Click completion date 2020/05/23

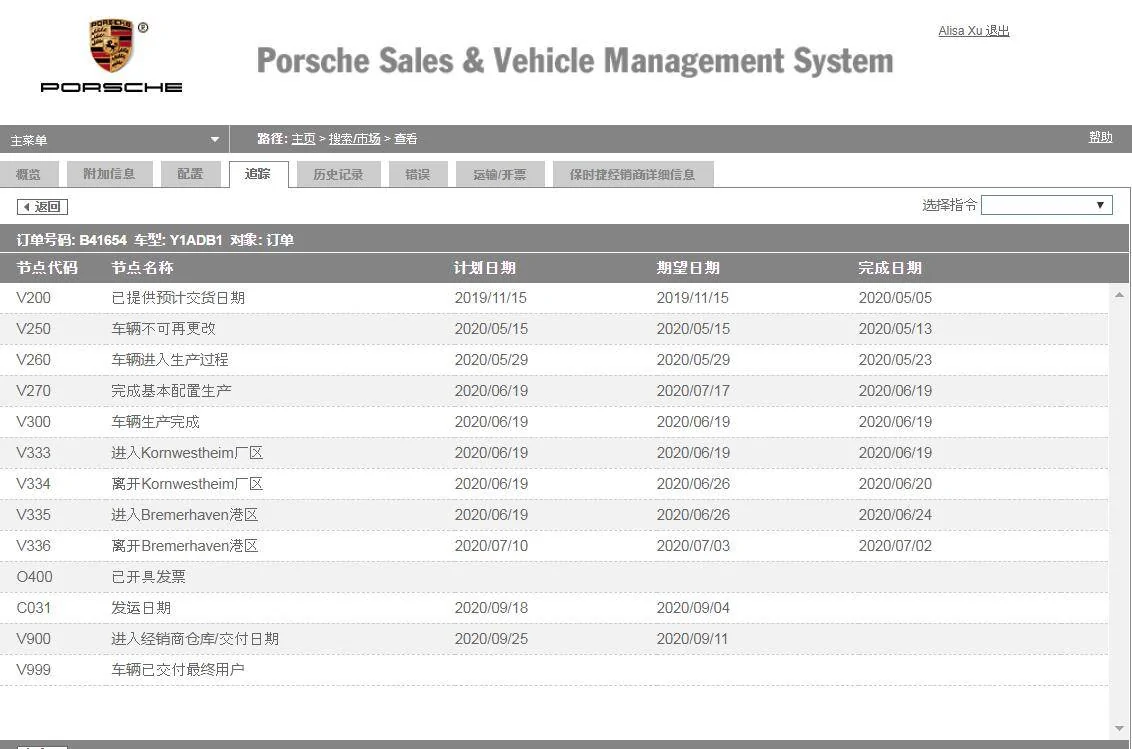click(895, 360)
